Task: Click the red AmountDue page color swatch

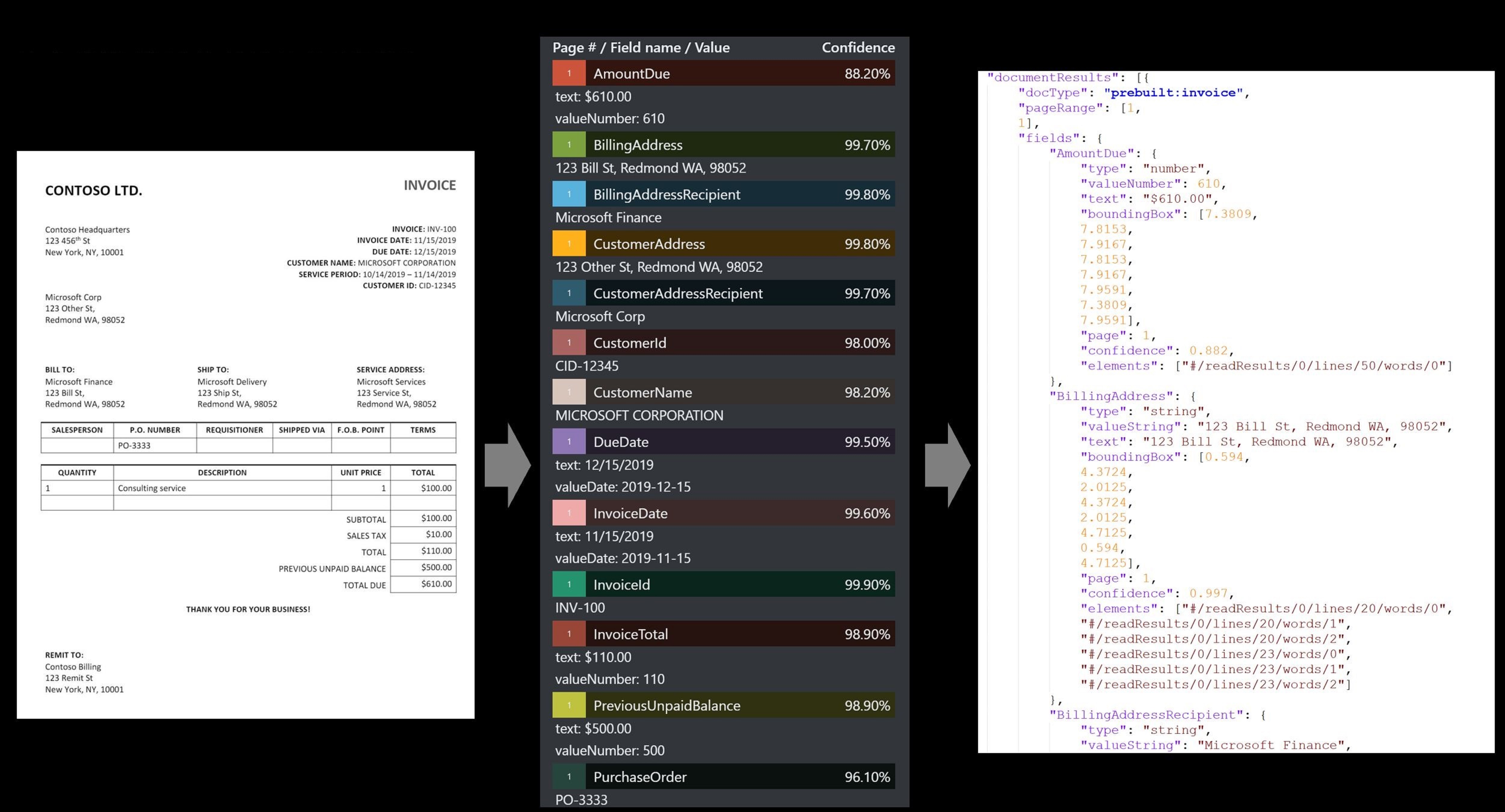Action: point(568,74)
